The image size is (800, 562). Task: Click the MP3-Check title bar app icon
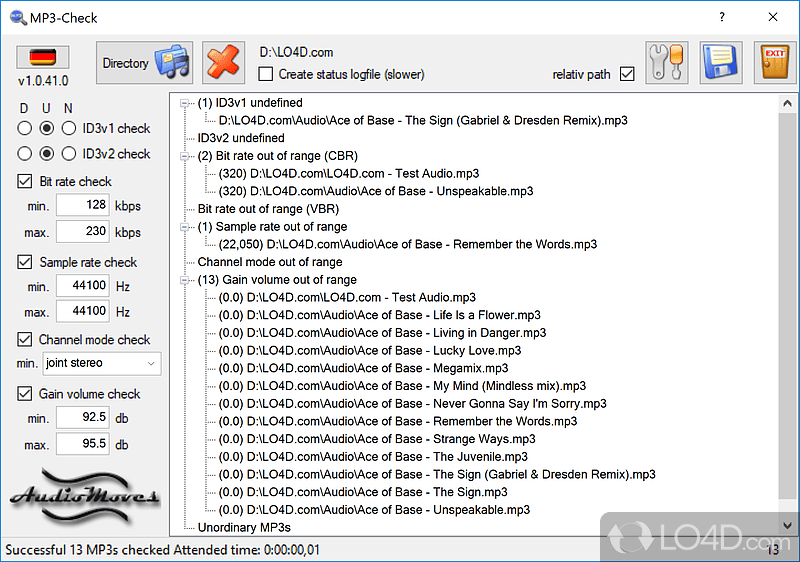[18, 18]
